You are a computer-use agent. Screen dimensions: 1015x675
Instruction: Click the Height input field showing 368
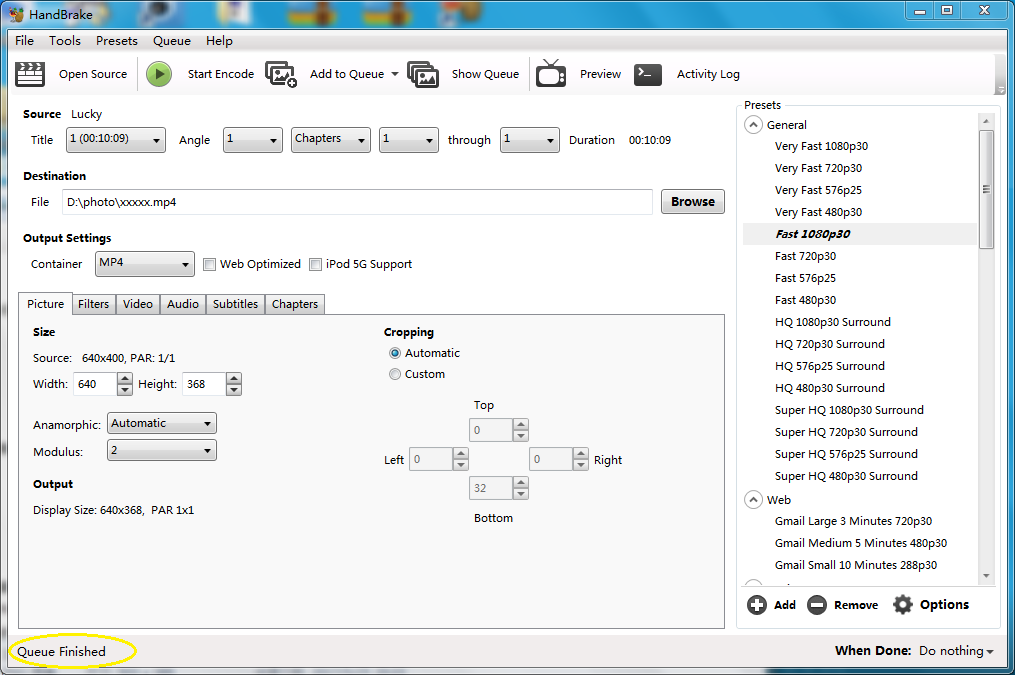pos(204,384)
